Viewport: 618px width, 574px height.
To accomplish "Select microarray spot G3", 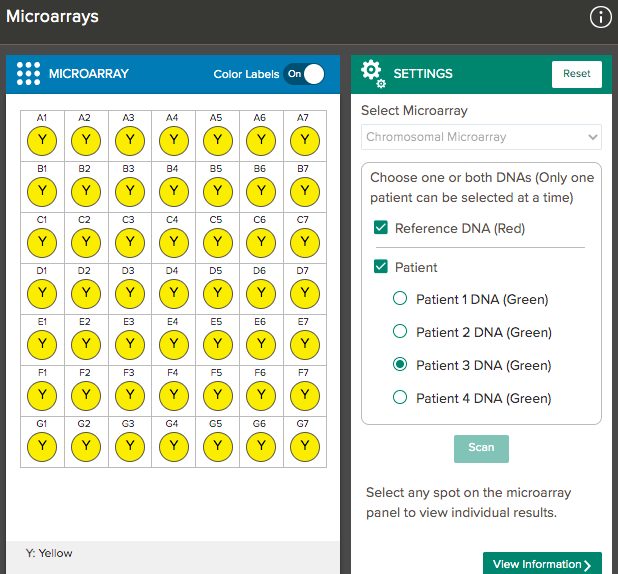I will coord(130,447).
